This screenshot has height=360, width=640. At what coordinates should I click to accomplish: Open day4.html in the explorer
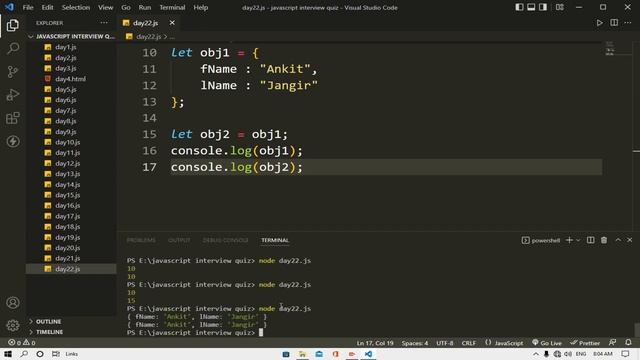click(x=71, y=79)
